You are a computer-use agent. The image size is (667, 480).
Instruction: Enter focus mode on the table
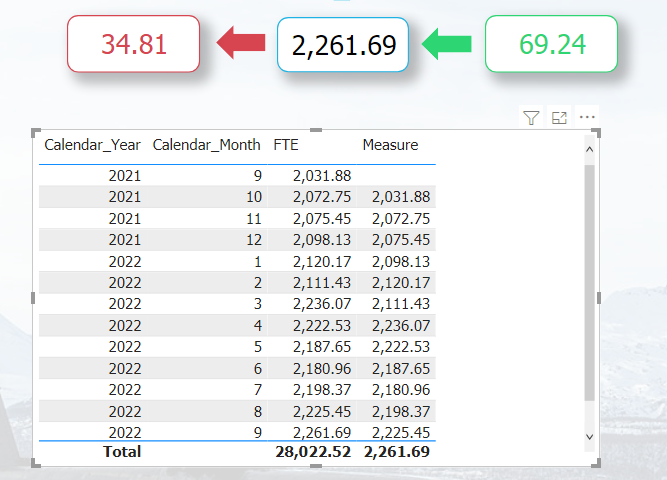pyautogui.click(x=559, y=117)
